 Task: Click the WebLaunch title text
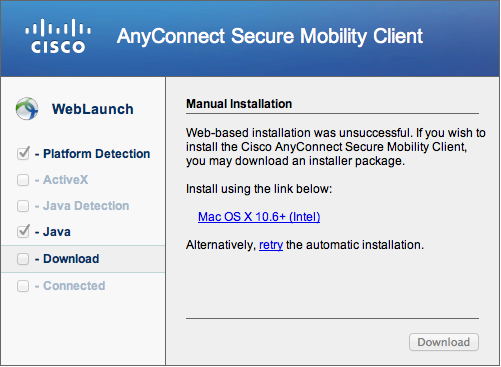(93, 109)
